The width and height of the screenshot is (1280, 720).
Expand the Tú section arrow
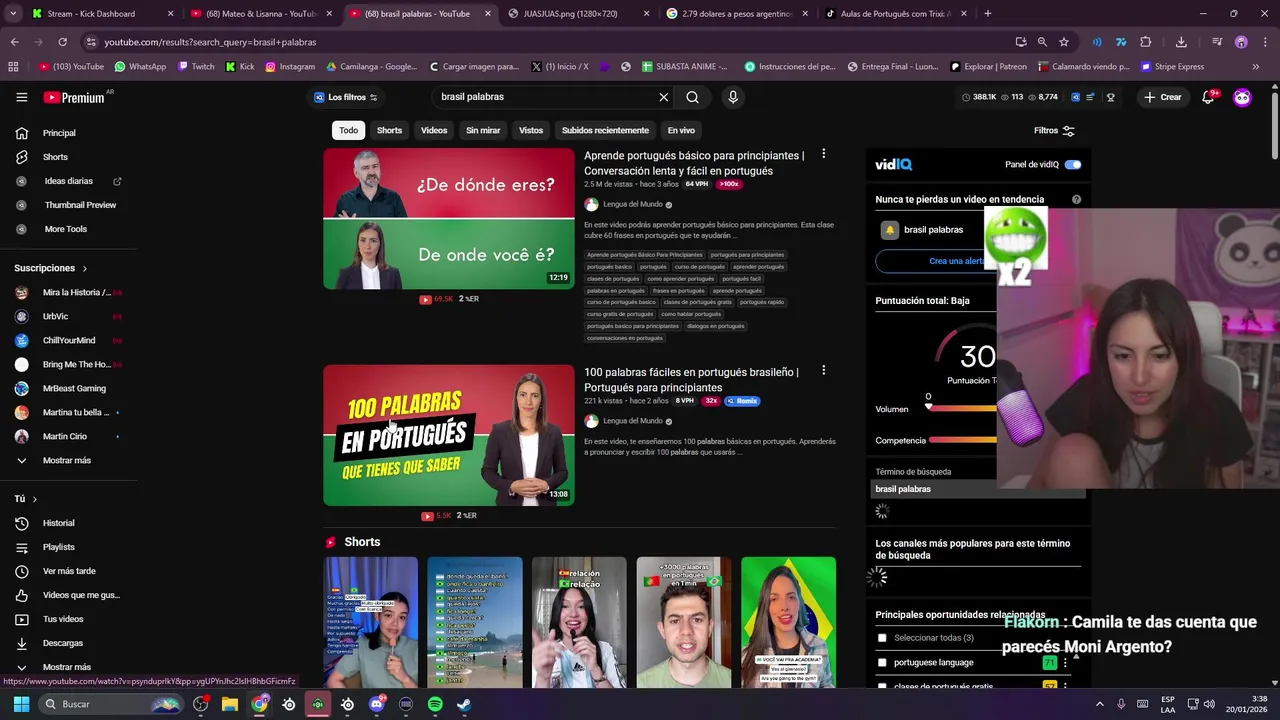(34, 499)
